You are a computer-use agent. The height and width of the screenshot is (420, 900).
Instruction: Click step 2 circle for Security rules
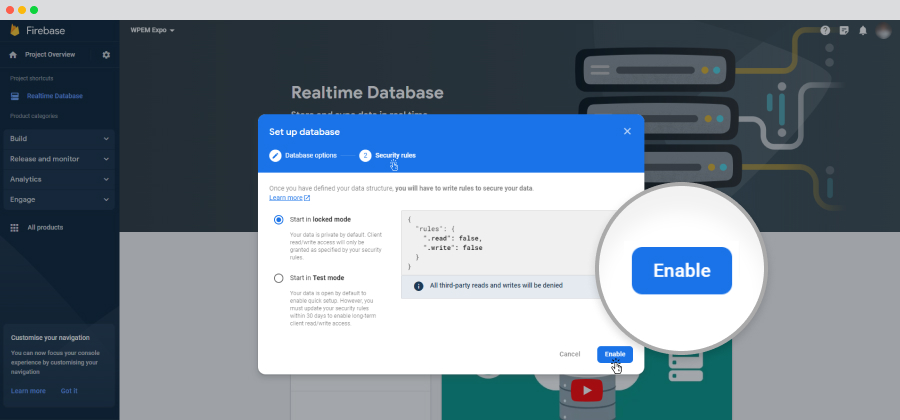click(x=365, y=155)
